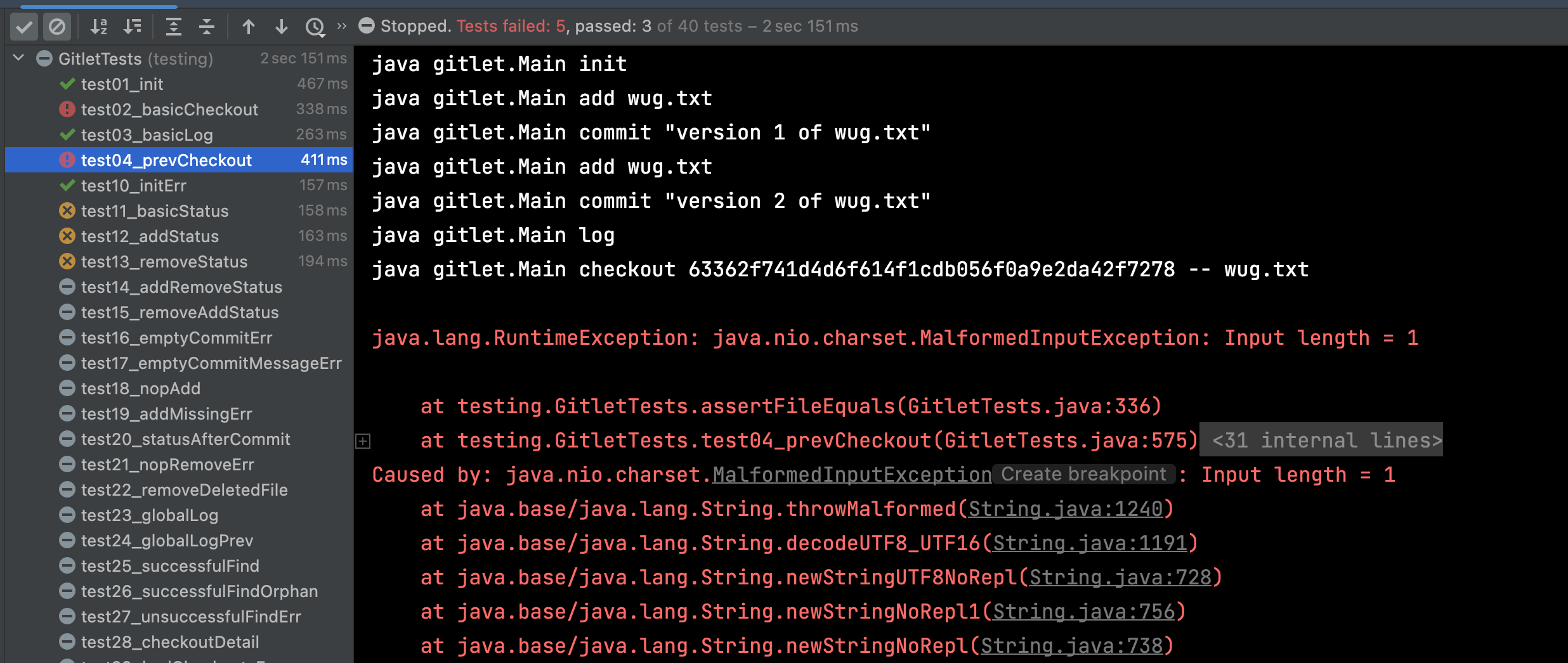Click the Create breakpoint button

1083,474
